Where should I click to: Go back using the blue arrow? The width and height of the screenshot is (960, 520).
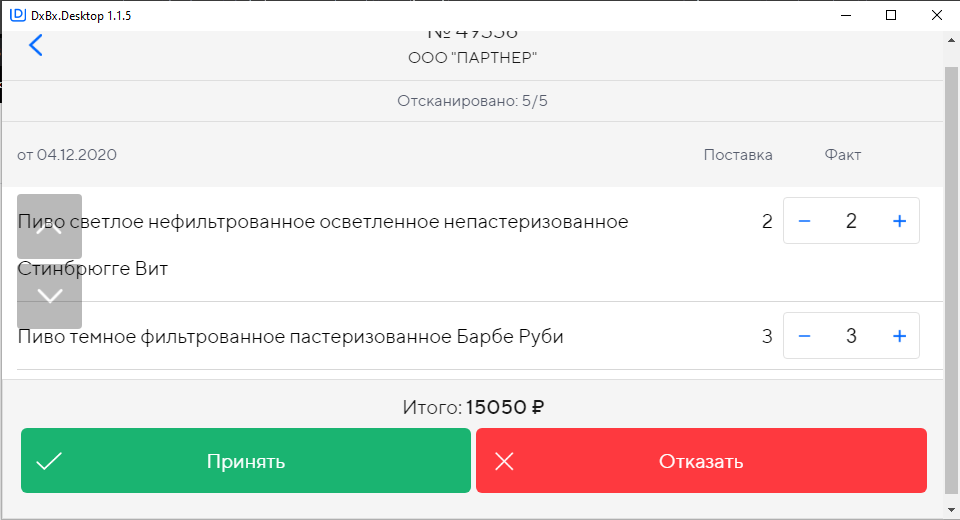click(x=36, y=45)
